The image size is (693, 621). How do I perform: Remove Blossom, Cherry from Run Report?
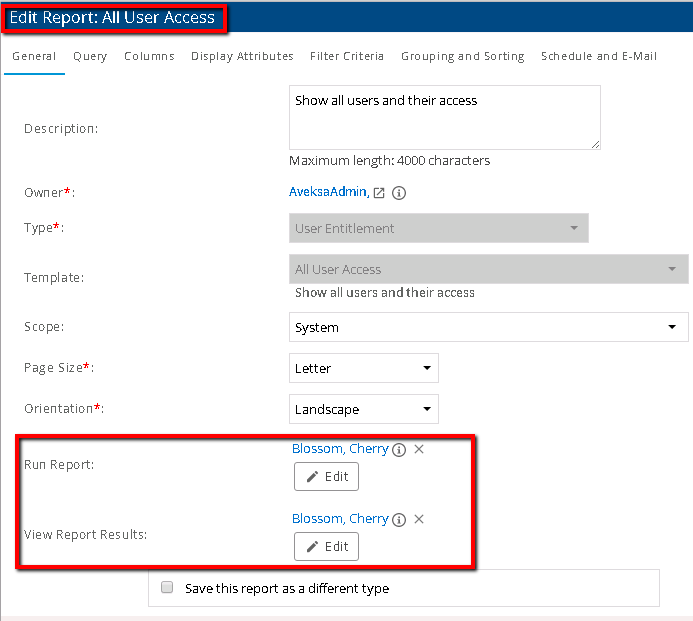coord(419,449)
